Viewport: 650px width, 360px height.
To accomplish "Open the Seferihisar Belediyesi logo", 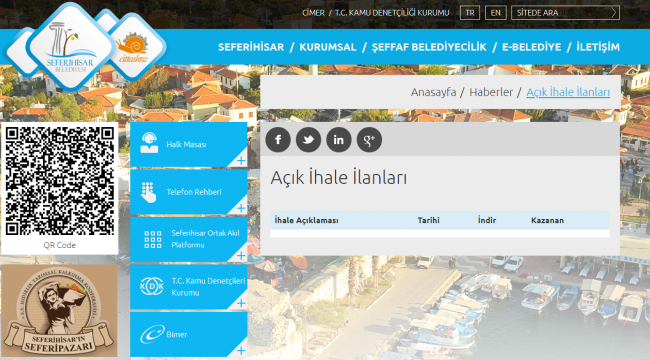I will click(x=70, y=47).
